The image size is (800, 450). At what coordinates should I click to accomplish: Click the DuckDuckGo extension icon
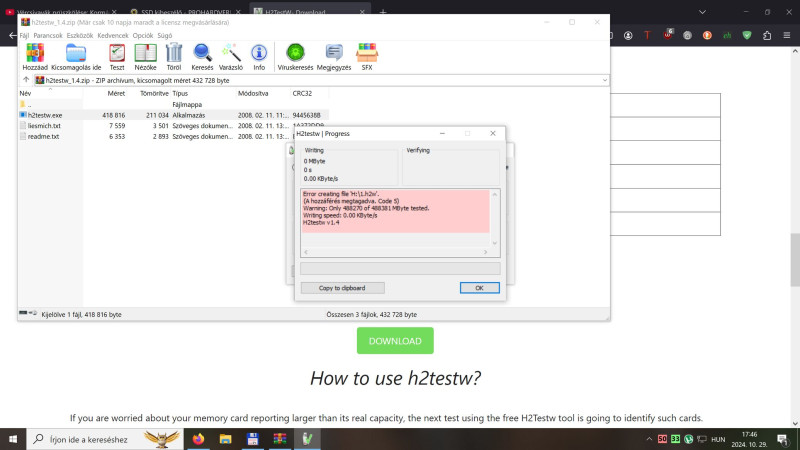tap(707, 36)
